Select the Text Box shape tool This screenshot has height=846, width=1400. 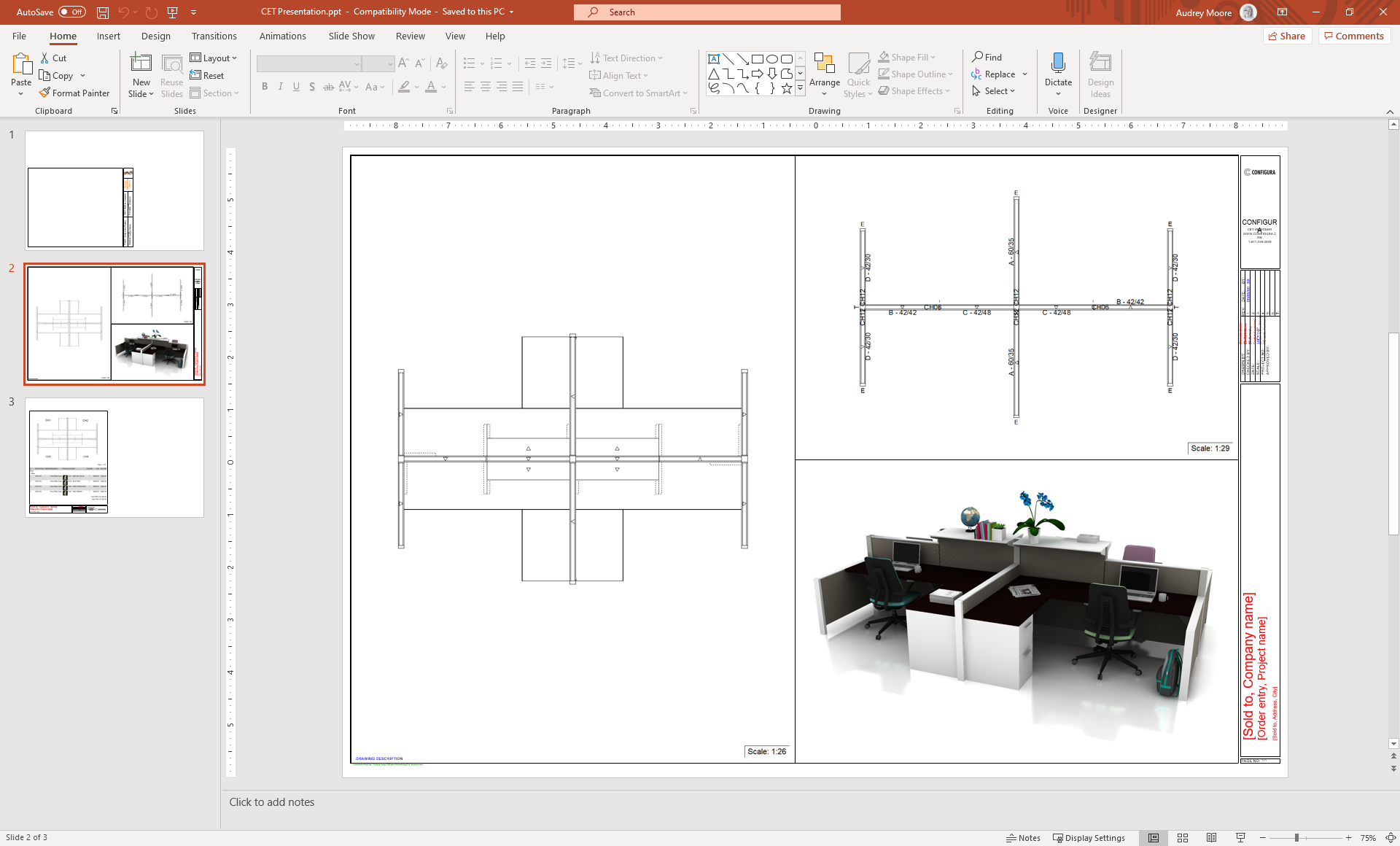[x=714, y=58]
